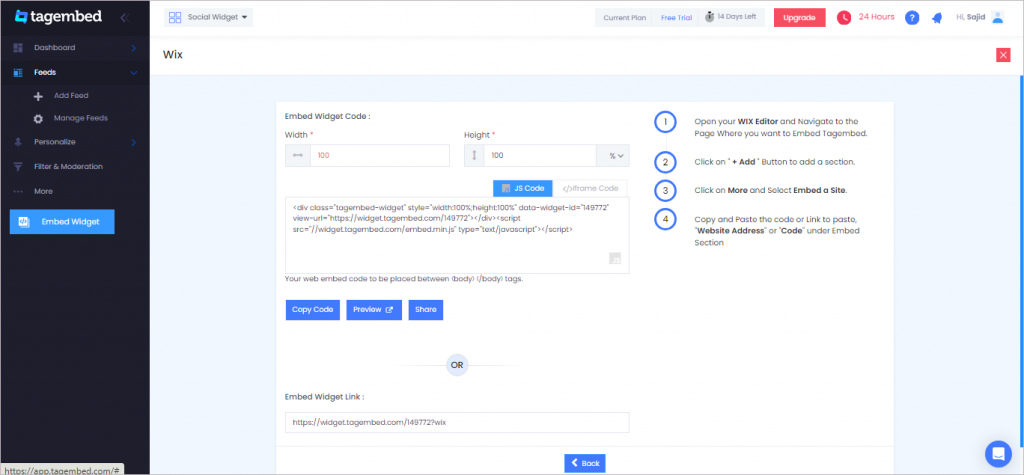Click the Filter & Moderation funnel icon
This screenshot has width=1024, height=475.
(18, 167)
